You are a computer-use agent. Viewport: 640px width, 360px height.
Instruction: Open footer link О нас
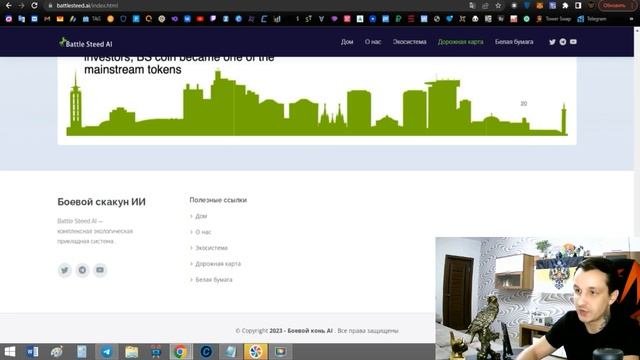[x=203, y=232]
